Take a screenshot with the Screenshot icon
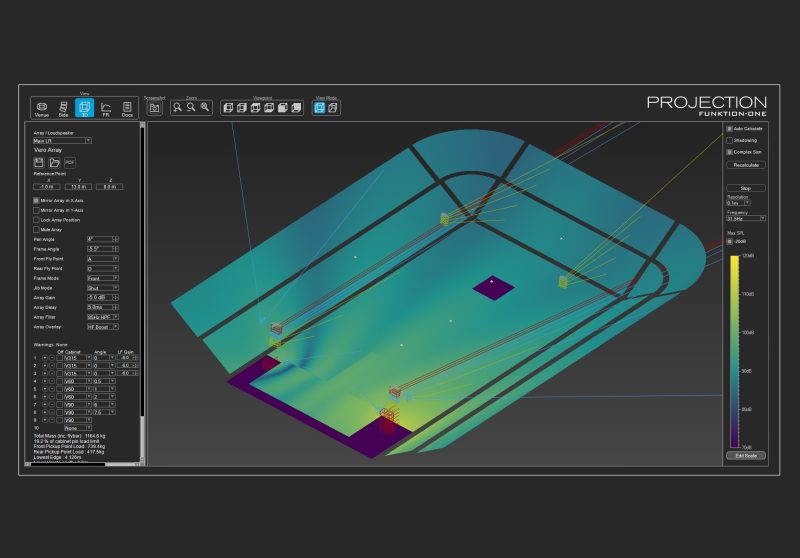Viewport: 800px width, 558px height. [x=155, y=107]
